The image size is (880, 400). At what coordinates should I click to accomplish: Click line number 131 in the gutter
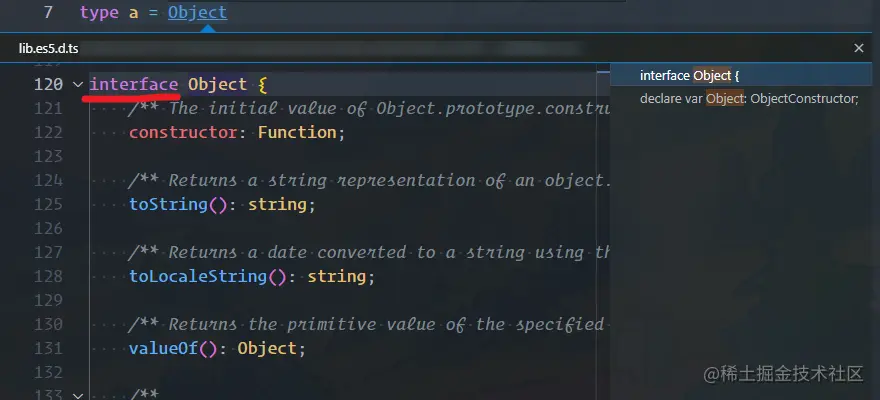tap(48, 348)
